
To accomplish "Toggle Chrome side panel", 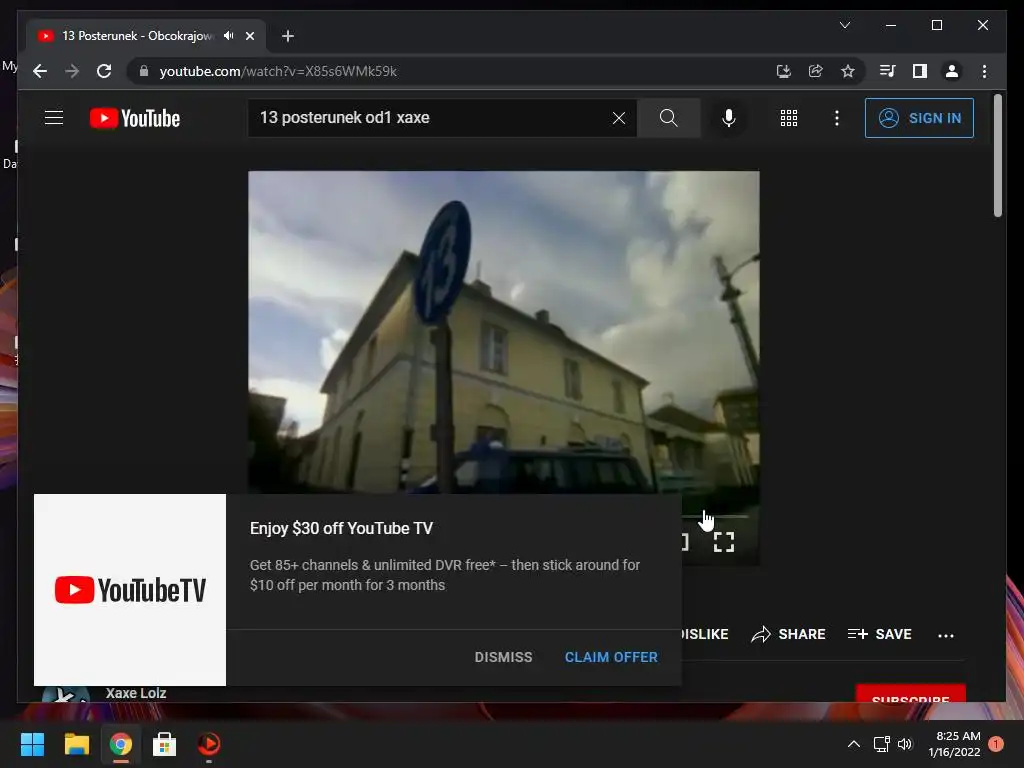I will pyautogui.click(x=920, y=71).
